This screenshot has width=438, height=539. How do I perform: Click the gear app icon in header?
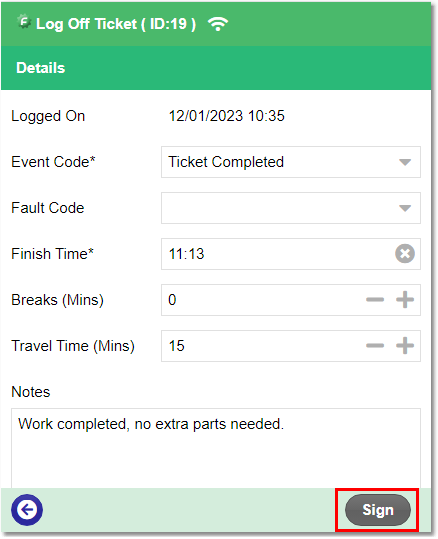24,22
